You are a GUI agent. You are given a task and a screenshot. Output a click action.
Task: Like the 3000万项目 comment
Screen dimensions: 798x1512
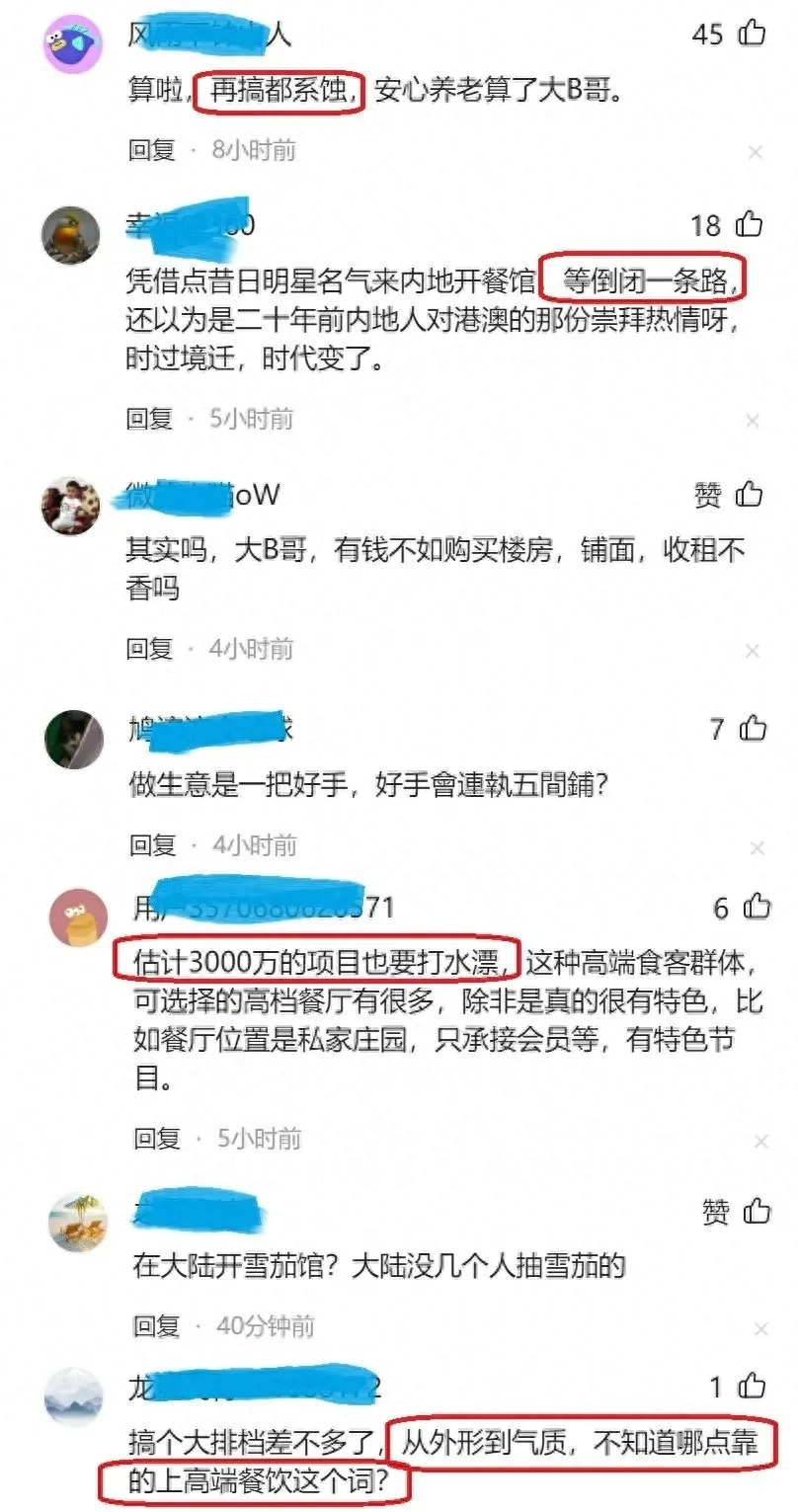(x=756, y=907)
